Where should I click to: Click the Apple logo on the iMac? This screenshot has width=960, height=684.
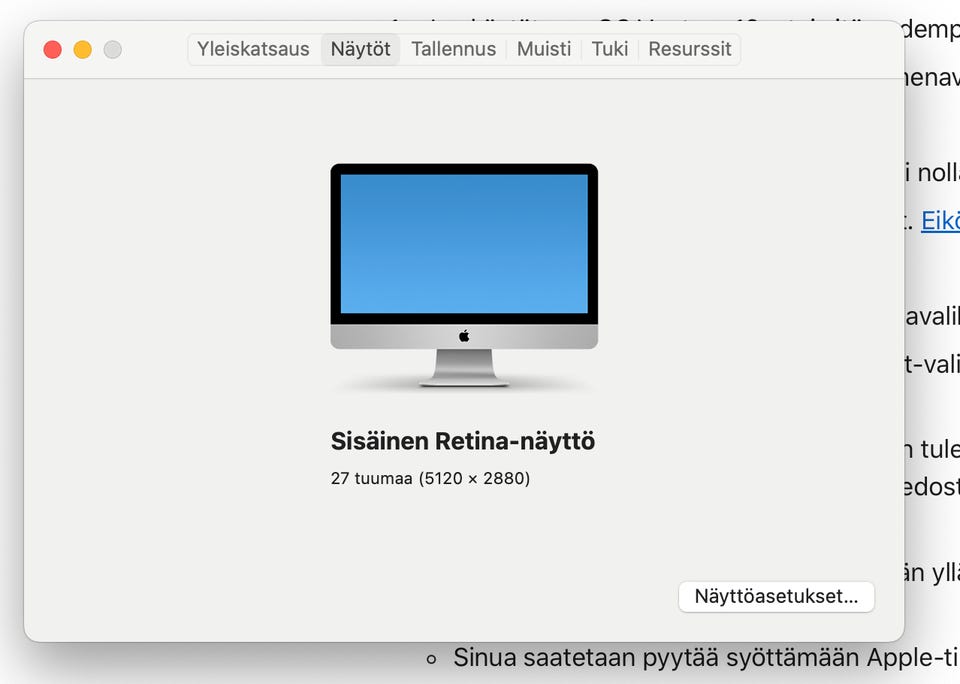point(464,336)
